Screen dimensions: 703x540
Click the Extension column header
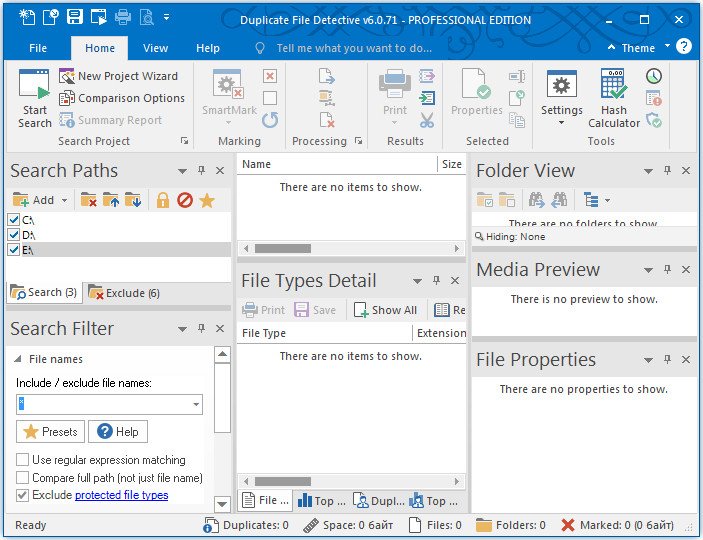coord(440,333)
